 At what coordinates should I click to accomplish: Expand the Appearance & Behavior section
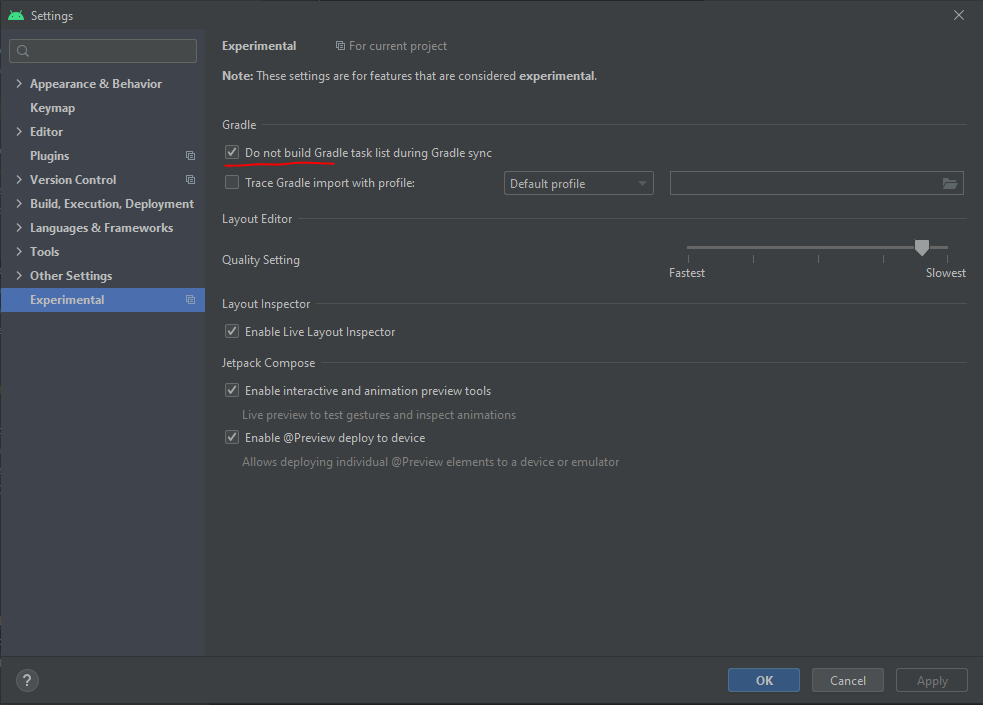[x=19, y=83]
